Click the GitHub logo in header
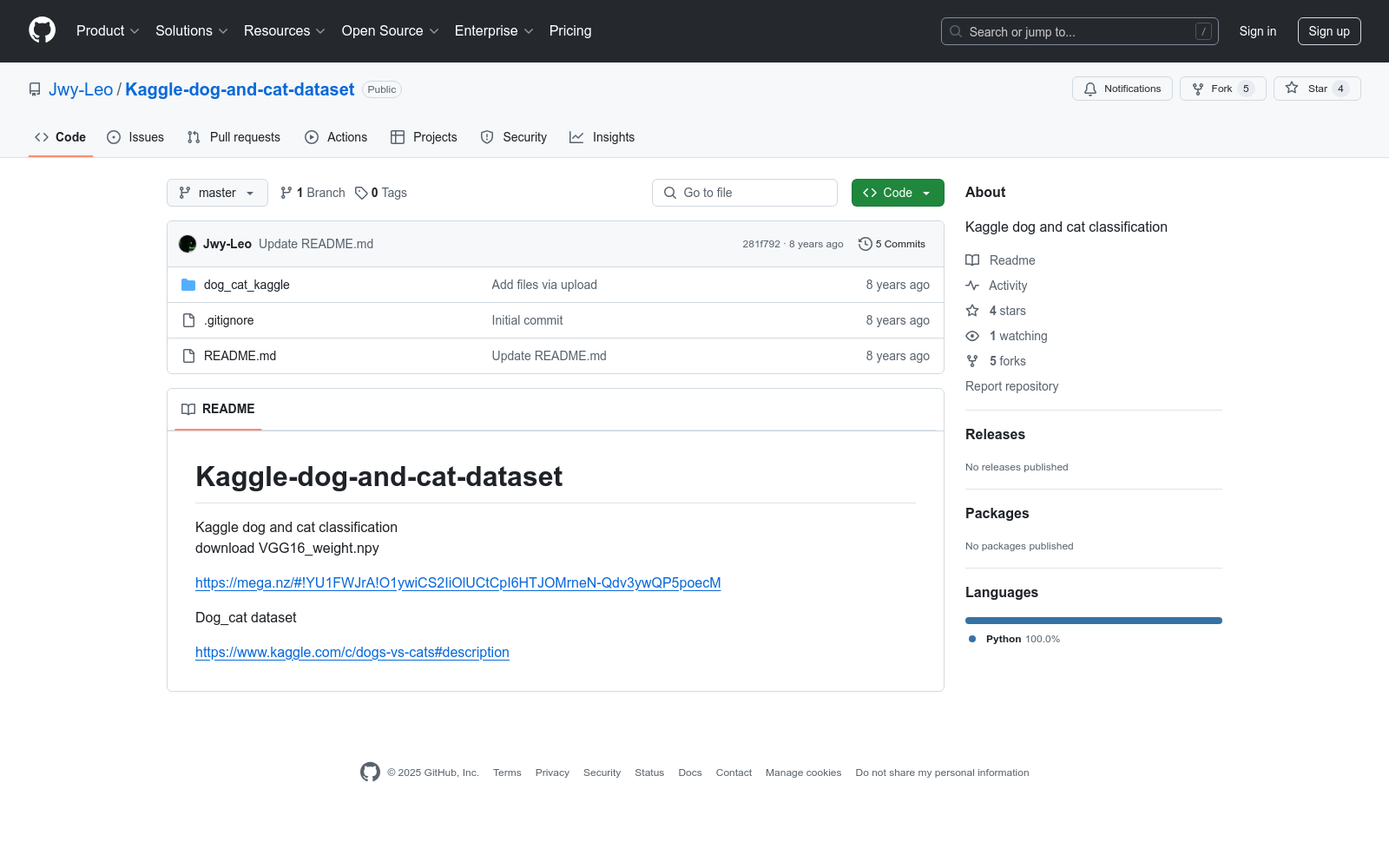Screen dimensions: 1389x868 click(x=42, y=30)
